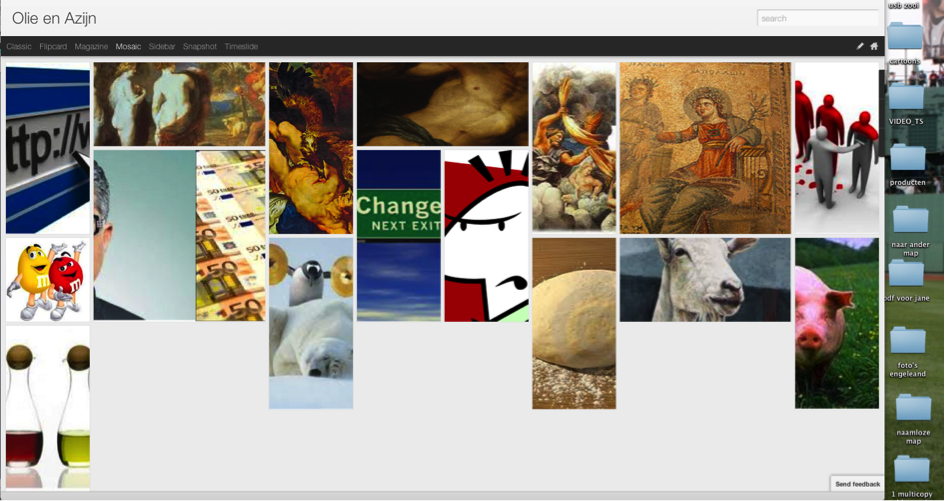945x501 pixels.
Task: Switch to Flipcard view
Action: tap(53, 46)
